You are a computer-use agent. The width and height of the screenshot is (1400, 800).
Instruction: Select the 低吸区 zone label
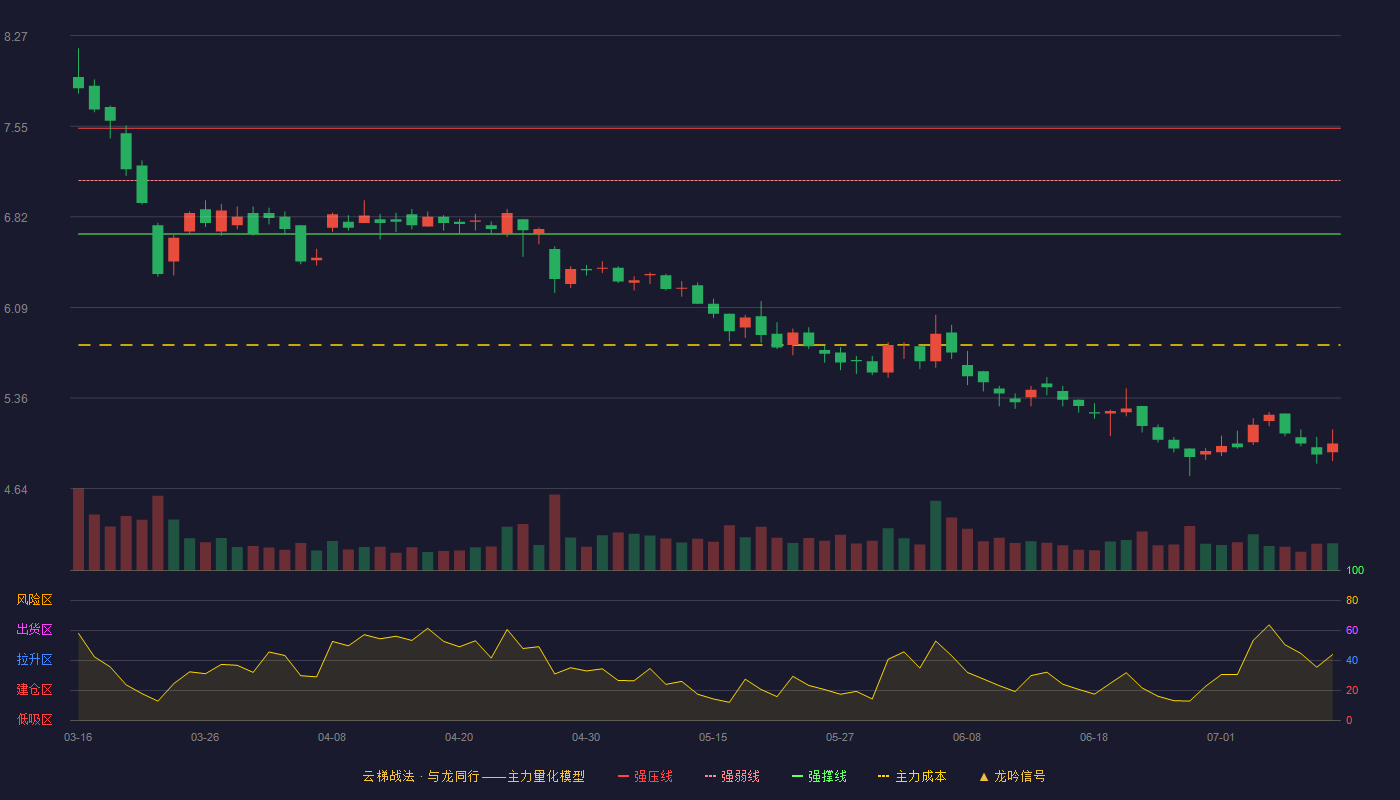(x=34, y=719)
